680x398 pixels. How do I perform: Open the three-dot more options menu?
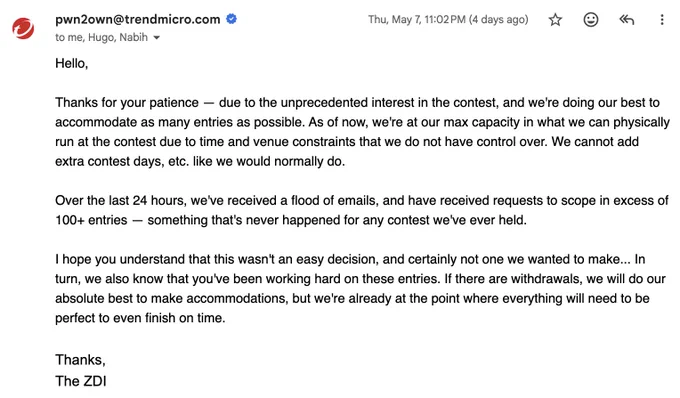pyautogui.click(x=662, y=20)
